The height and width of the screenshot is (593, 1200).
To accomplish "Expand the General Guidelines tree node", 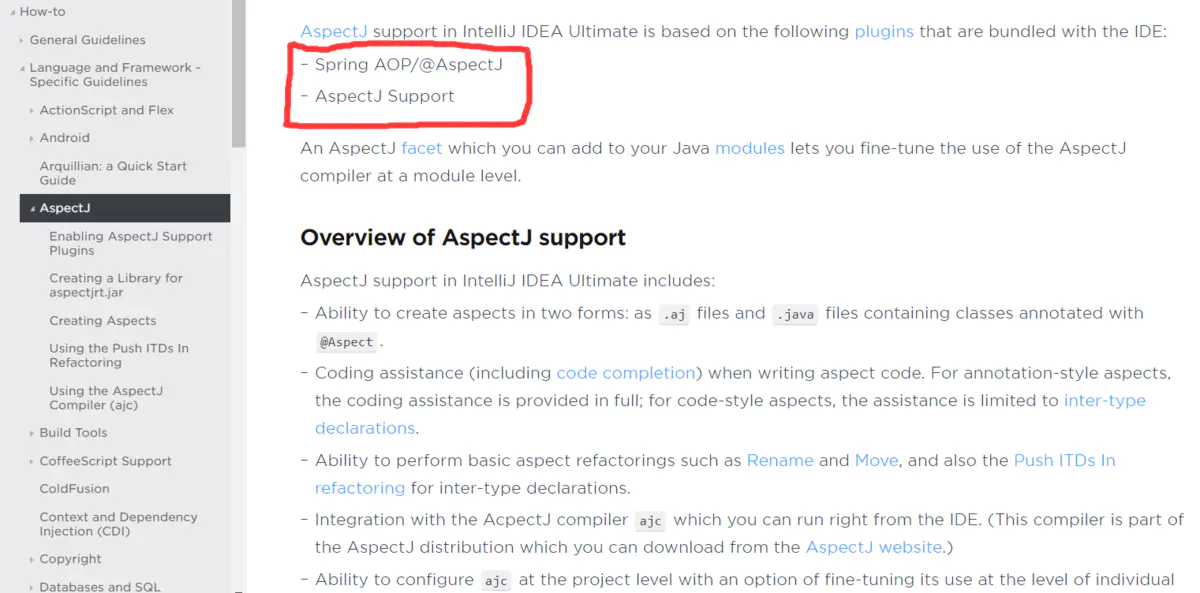I will tap(22, 40).
